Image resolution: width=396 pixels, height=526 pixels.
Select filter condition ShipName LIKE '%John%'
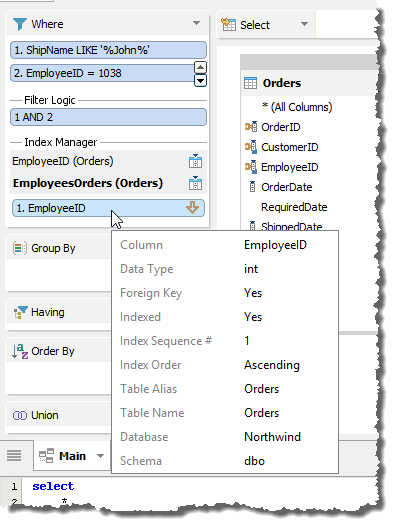click(108, 50)
